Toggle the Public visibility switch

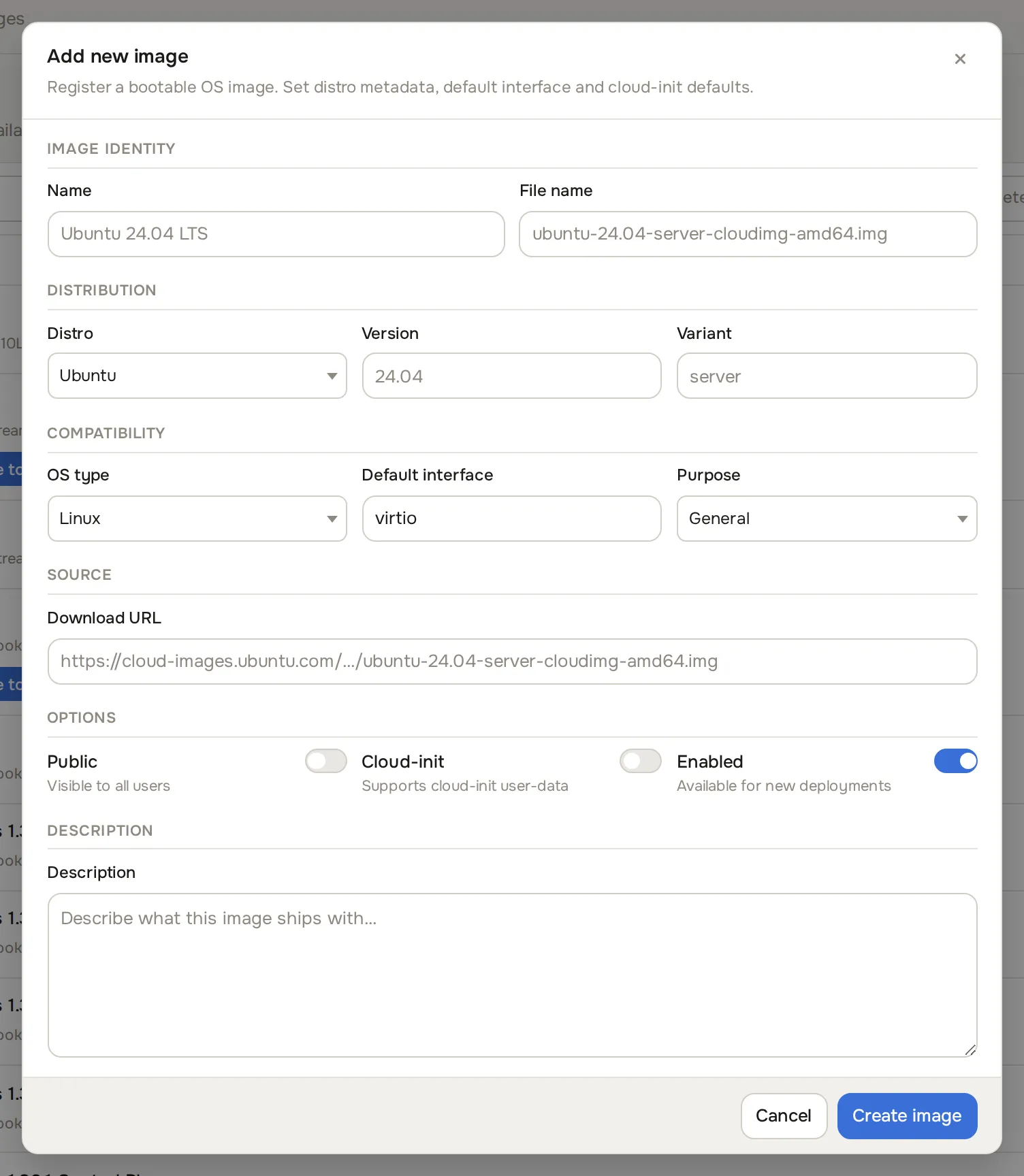[x=326, y=761]
